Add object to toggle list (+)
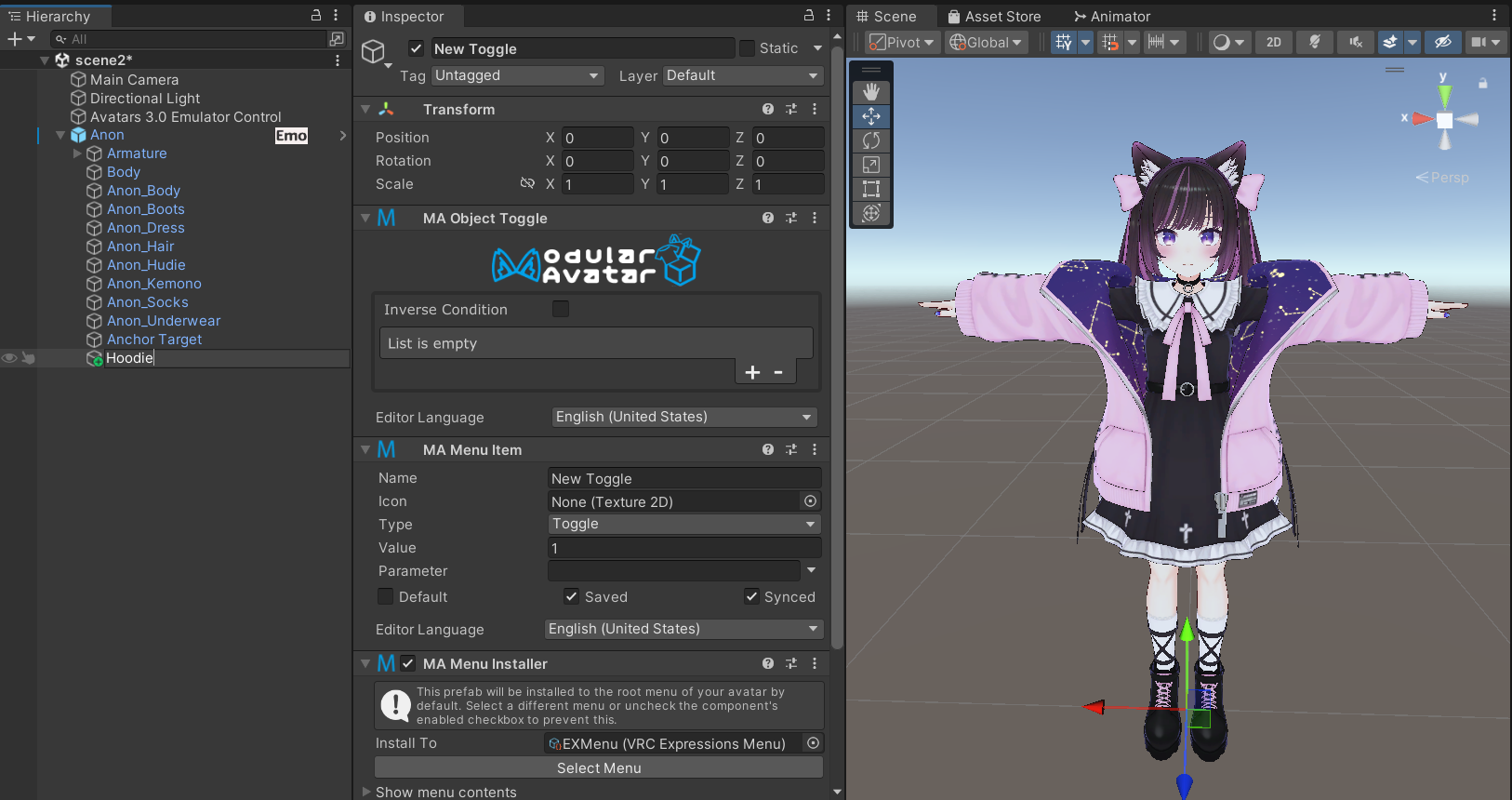Image resolution: width=1512 pixels, height=800 pixels. pos(753,372)
